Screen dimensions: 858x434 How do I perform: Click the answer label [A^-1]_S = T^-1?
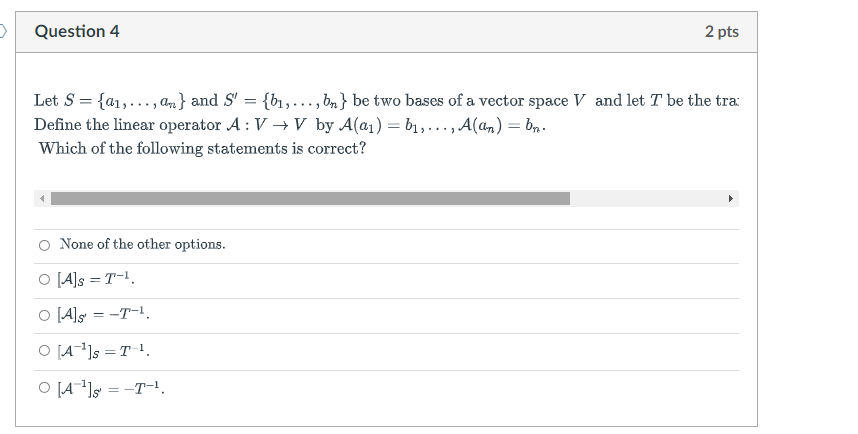[103, 351]
